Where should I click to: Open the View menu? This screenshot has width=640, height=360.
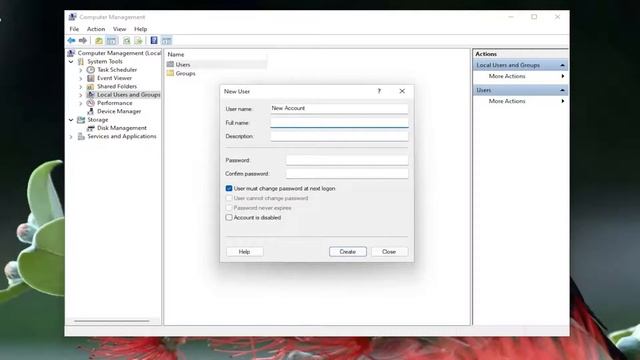tap(119, 29)
